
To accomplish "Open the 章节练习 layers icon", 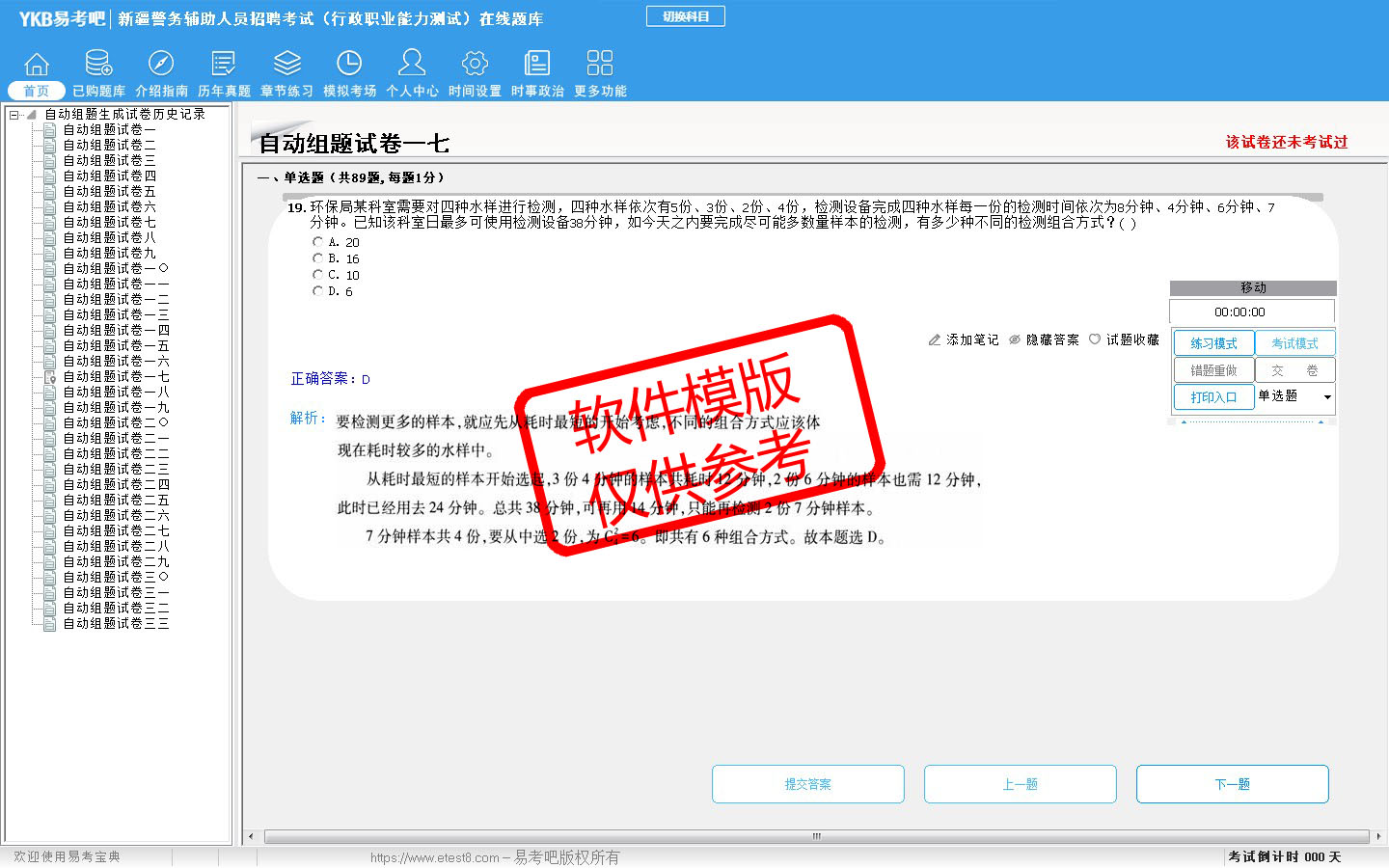I will click(286, 65).
